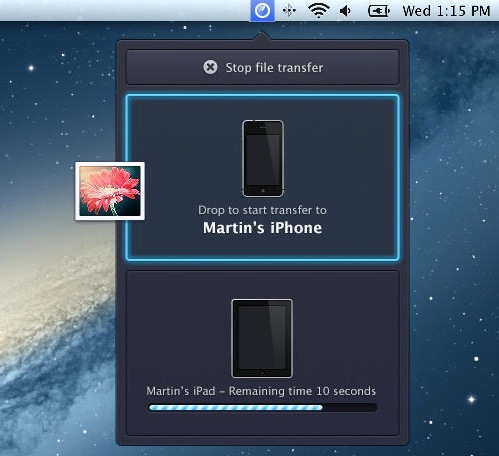Open the Wed 1:15 PM clock menu
The image size is (499, 456).
pos(446,11)
